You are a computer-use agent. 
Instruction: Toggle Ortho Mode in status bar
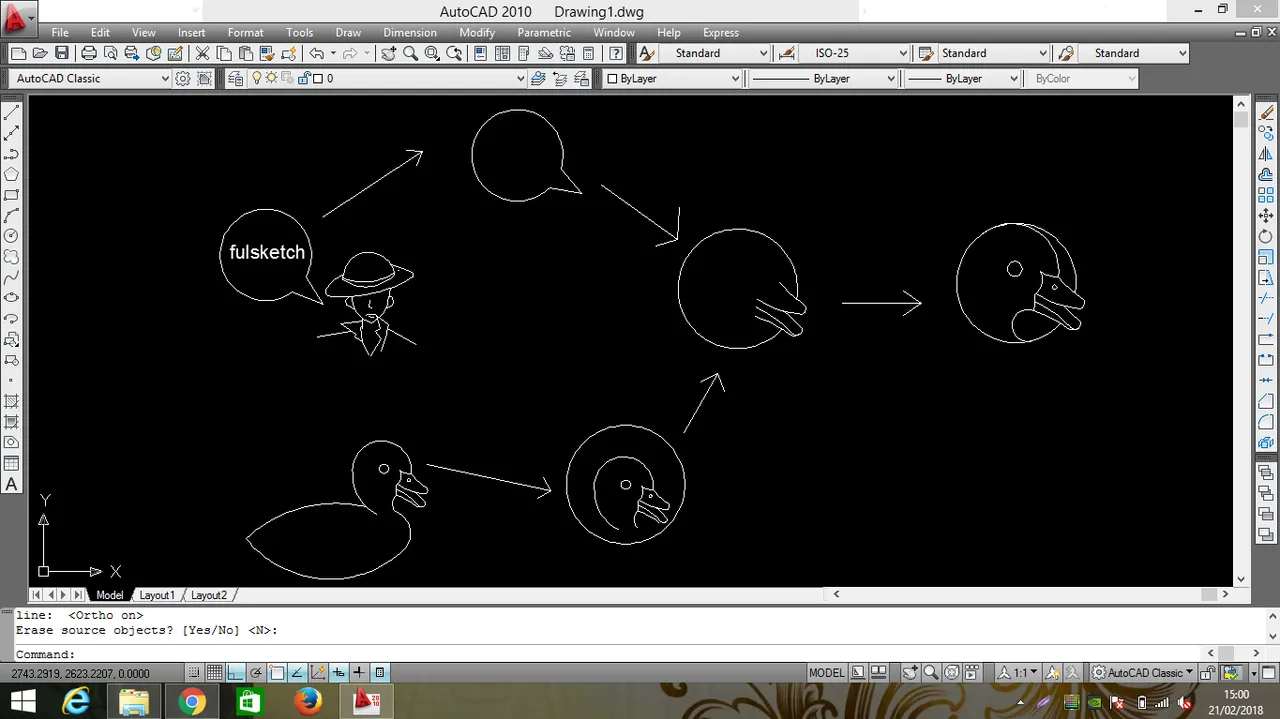[x=235, y=673]
